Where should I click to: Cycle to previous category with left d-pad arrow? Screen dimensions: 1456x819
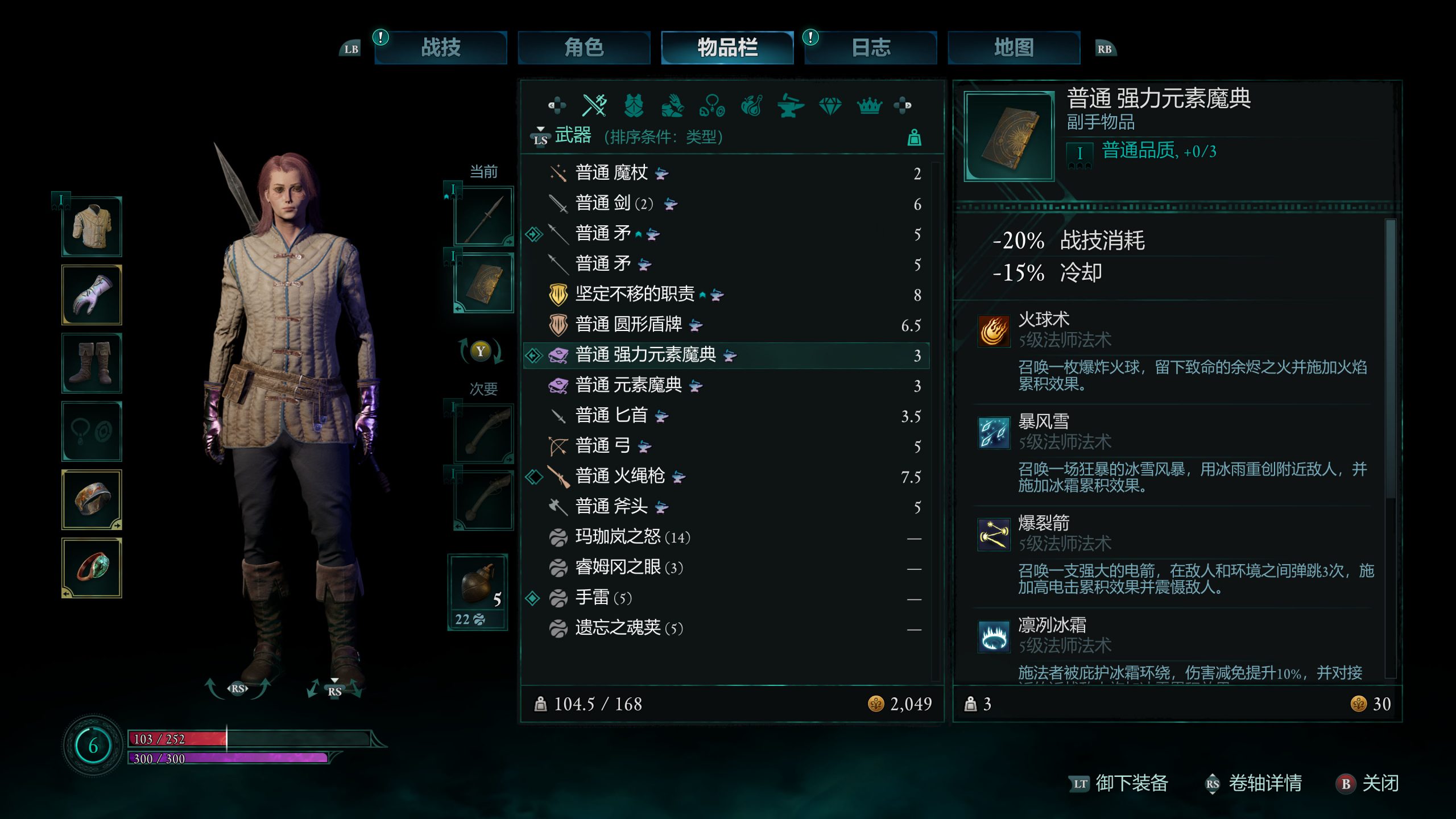point(556,105)
